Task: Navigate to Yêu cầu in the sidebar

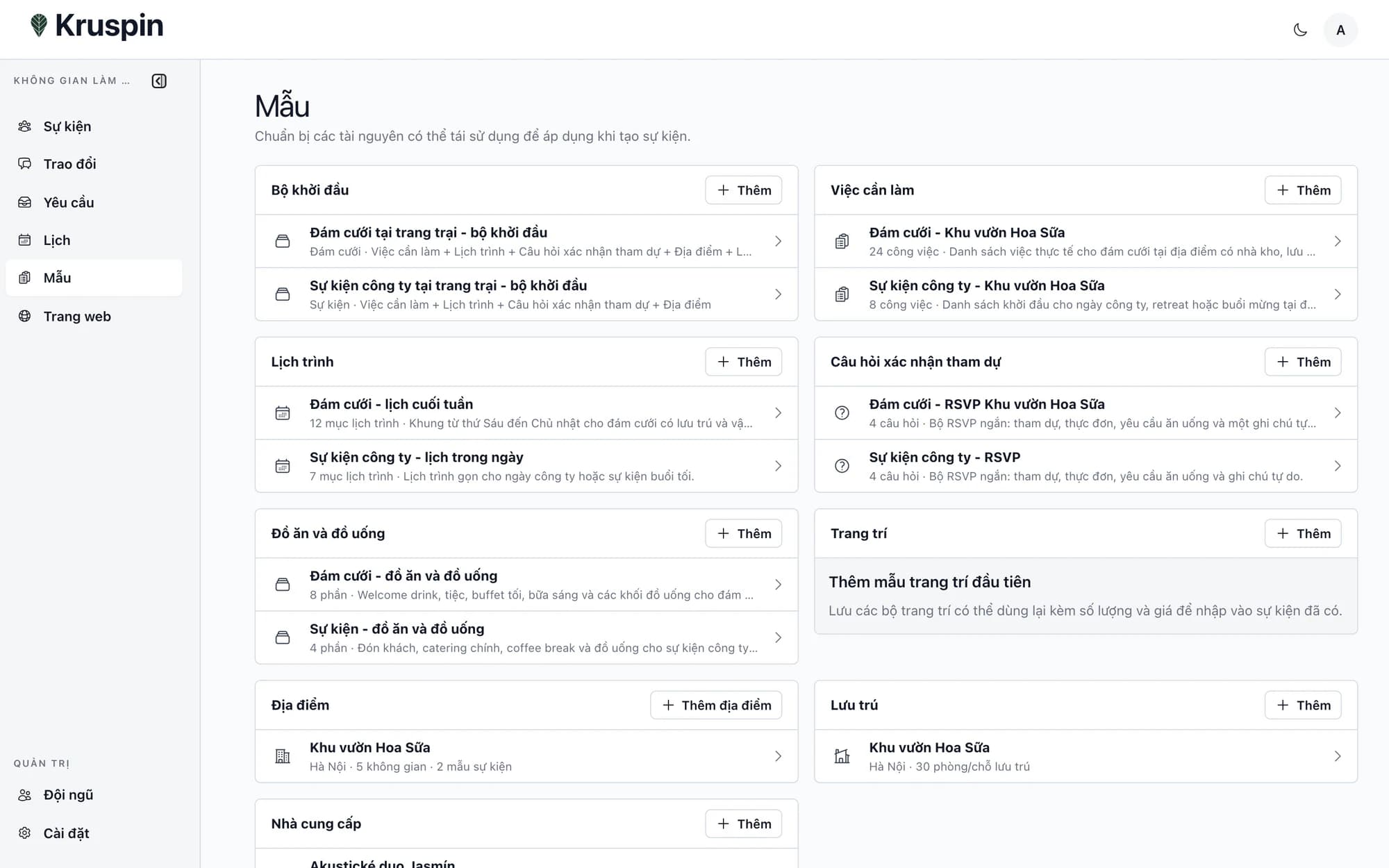Action: click(94, 202)
